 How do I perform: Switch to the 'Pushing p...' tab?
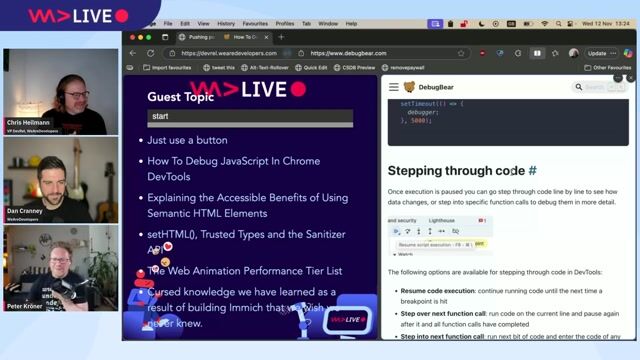pyautogui.click(x=197, y=37)
